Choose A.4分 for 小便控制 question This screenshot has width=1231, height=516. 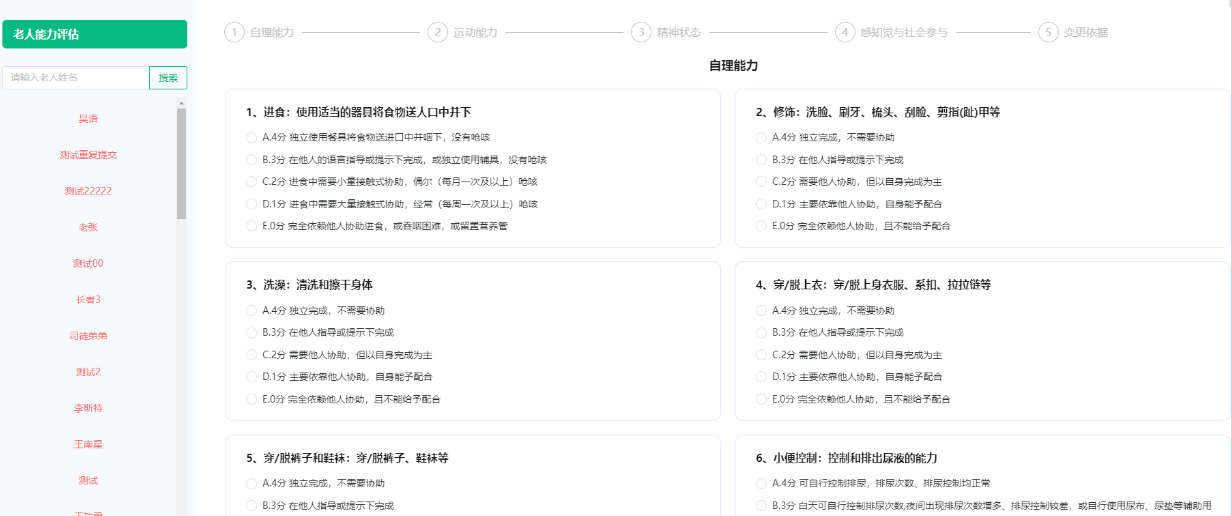click(761, 484)
